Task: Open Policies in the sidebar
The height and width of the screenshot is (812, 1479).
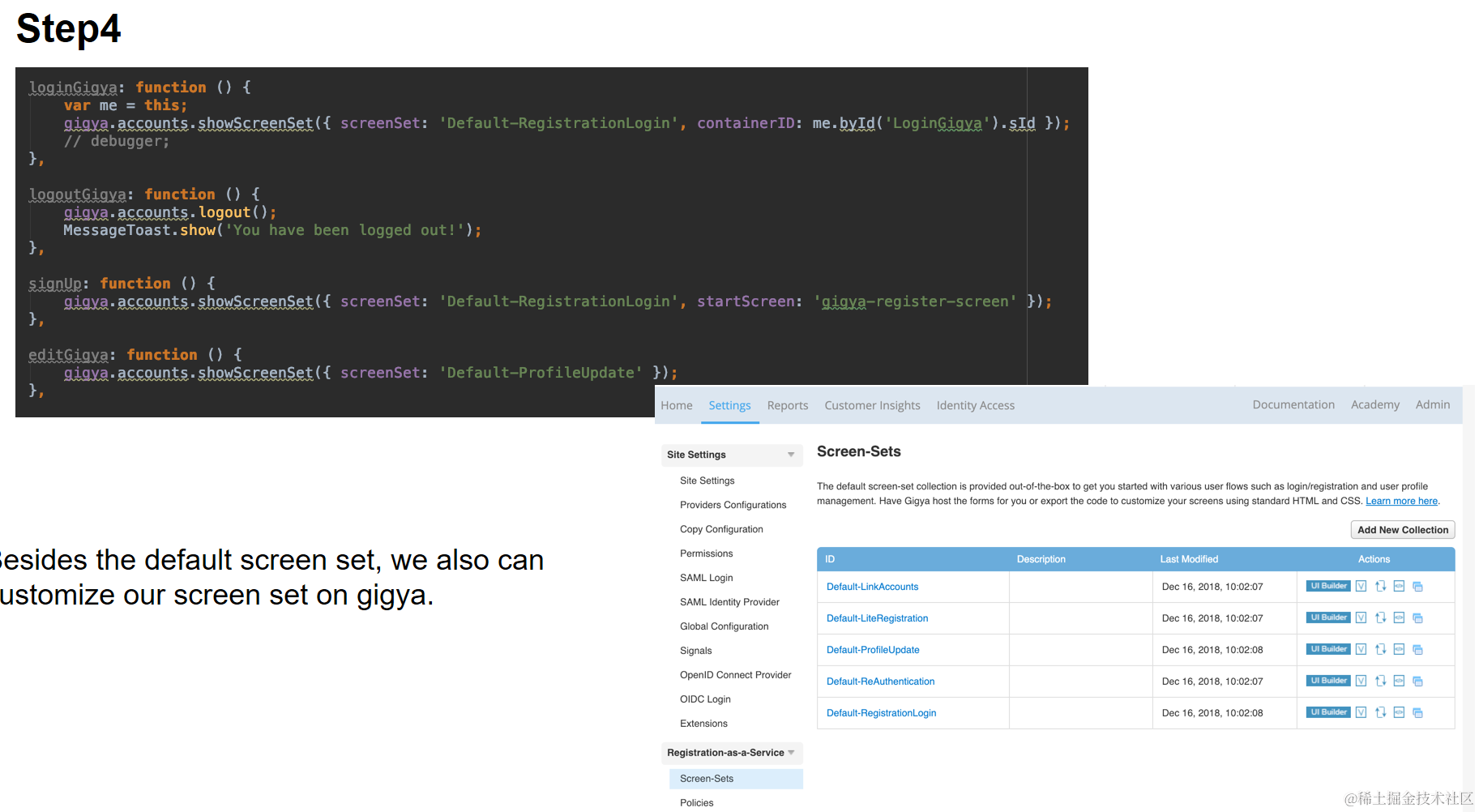Action: click(697, 803)
